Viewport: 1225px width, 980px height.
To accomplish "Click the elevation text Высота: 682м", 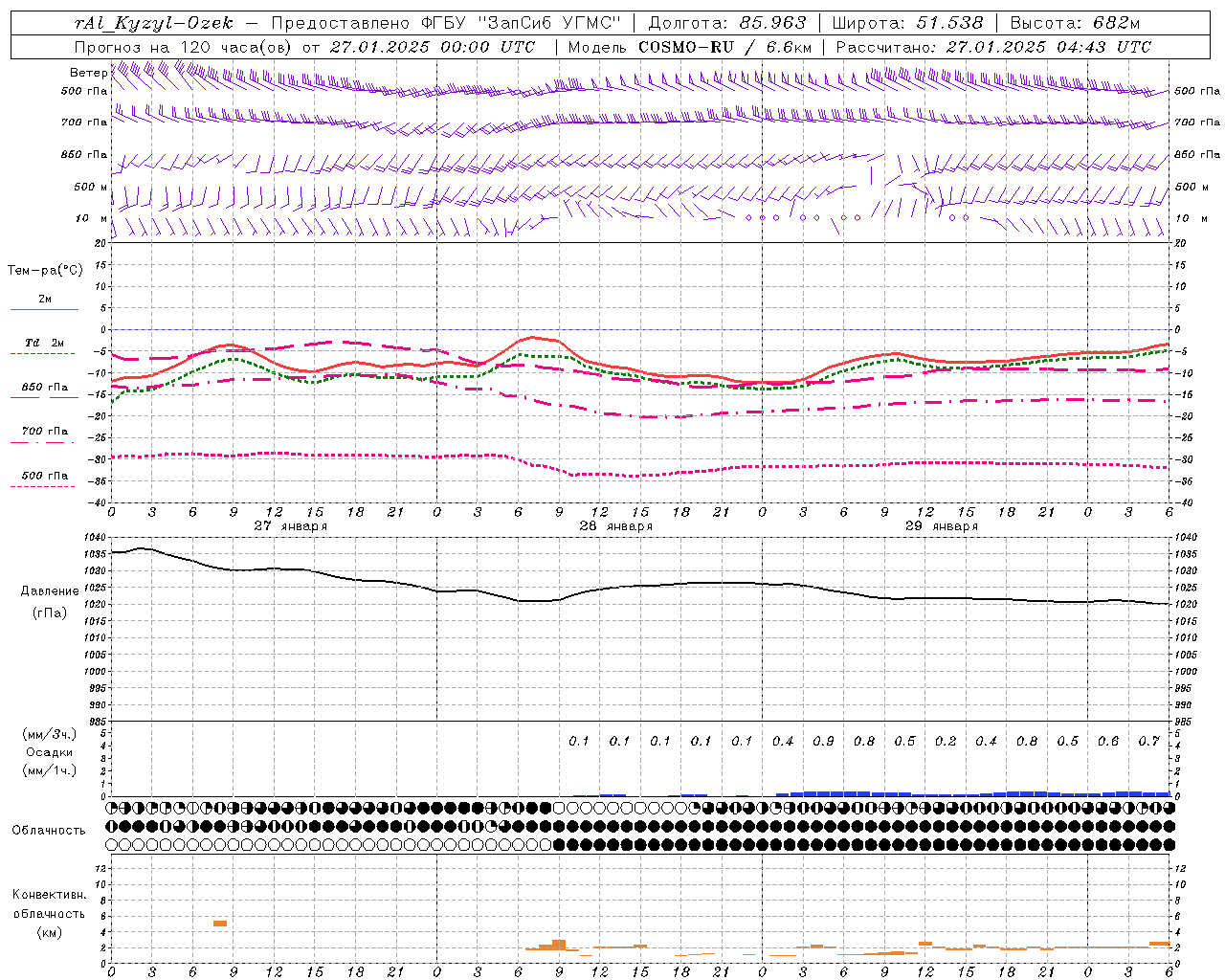I will pyautogui.click(x=1076, y=23).
